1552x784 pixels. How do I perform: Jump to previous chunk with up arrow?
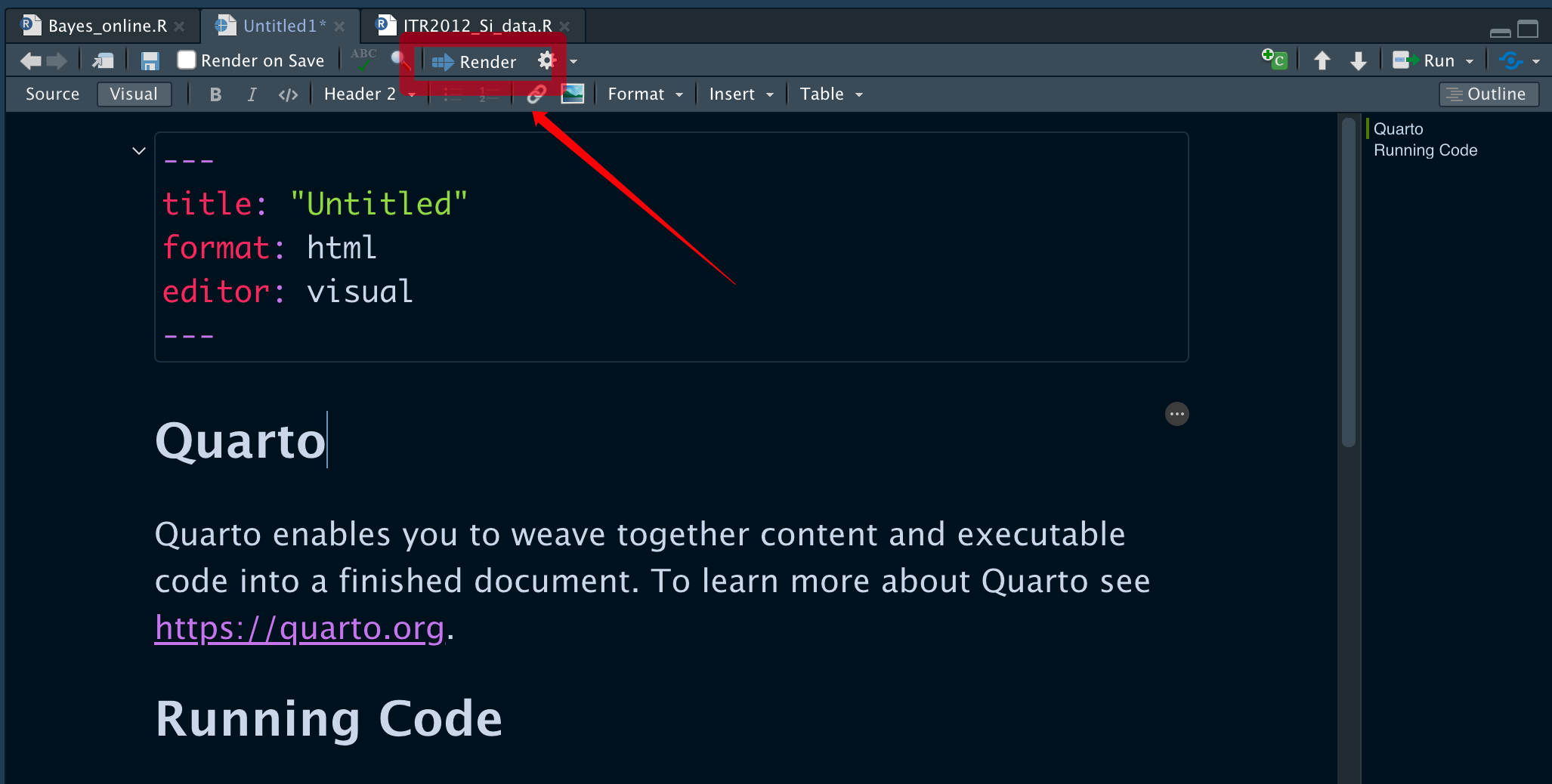click(x=1322, y=60)
